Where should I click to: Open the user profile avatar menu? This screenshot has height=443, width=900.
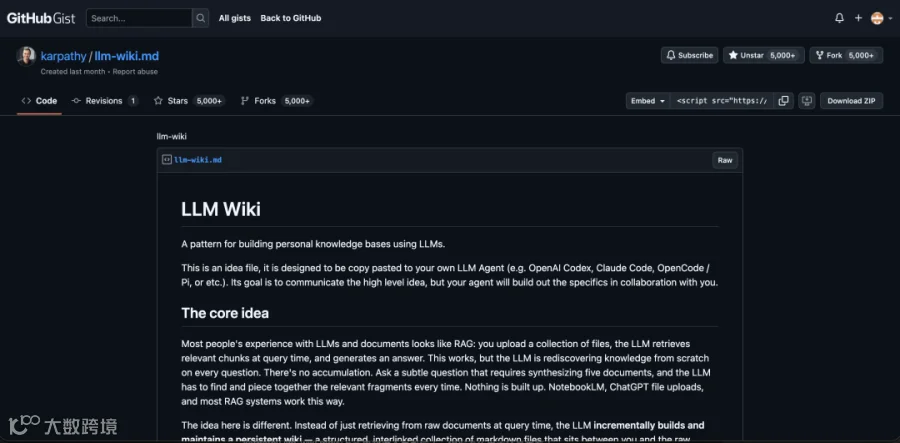tap(881, 18)
